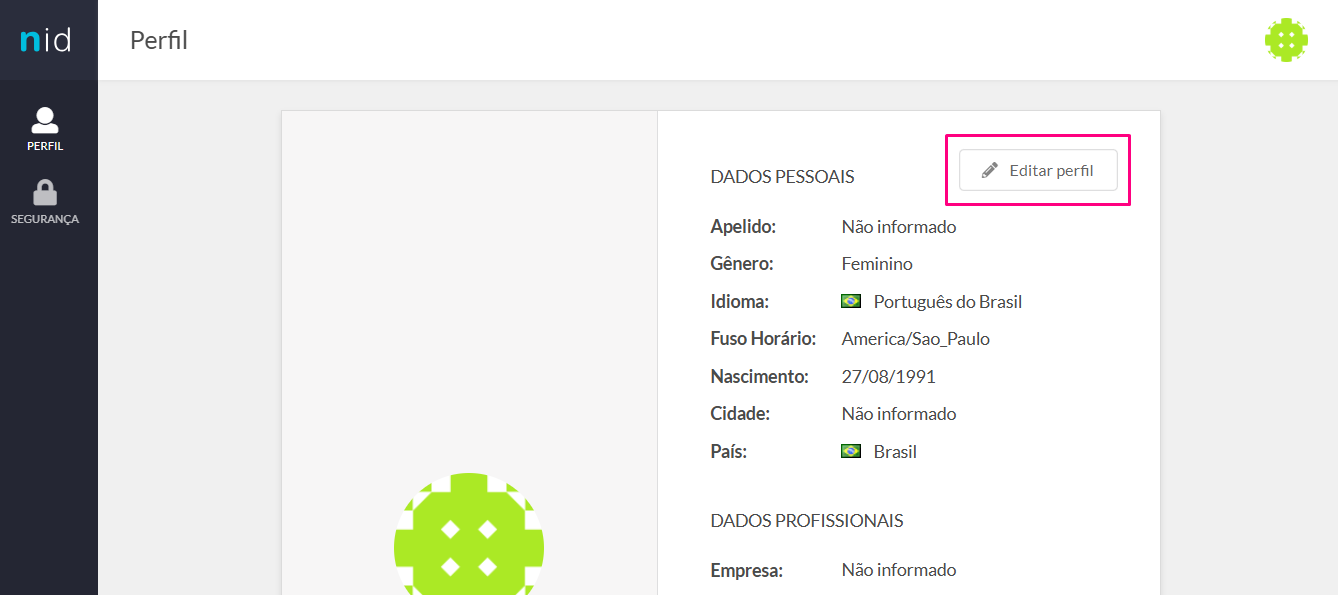The width and height of the screenshot is (1338, 595).
Task: Click the Nascimento label
Action: click(x=759, y=377)
